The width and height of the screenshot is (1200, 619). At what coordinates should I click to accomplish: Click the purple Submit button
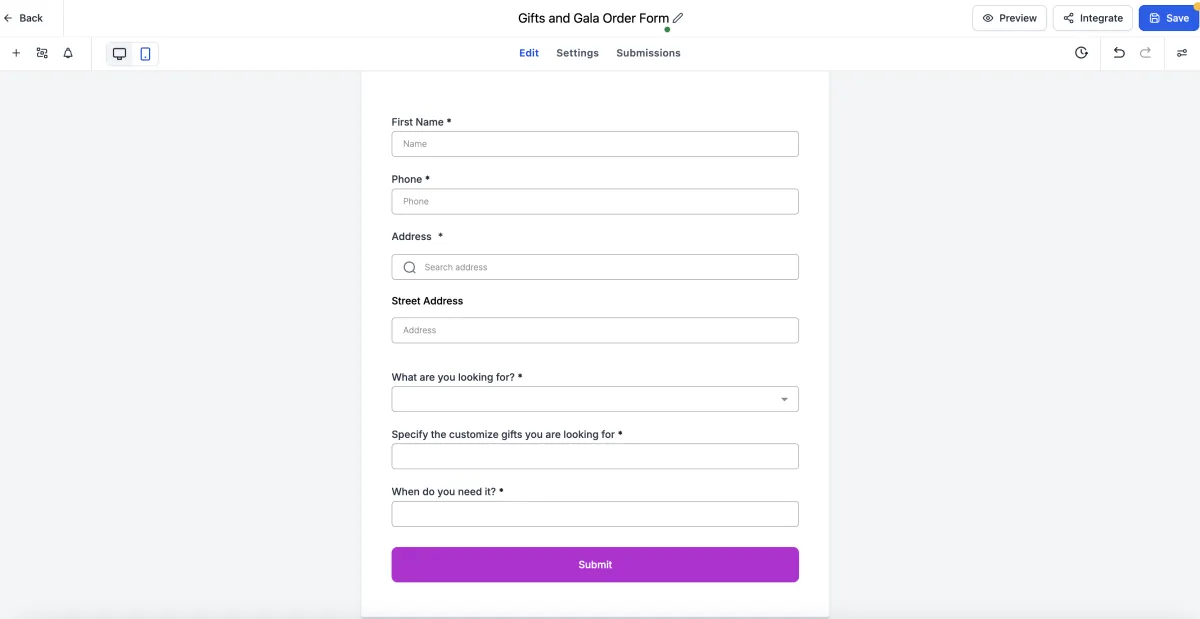click(595, 565)
